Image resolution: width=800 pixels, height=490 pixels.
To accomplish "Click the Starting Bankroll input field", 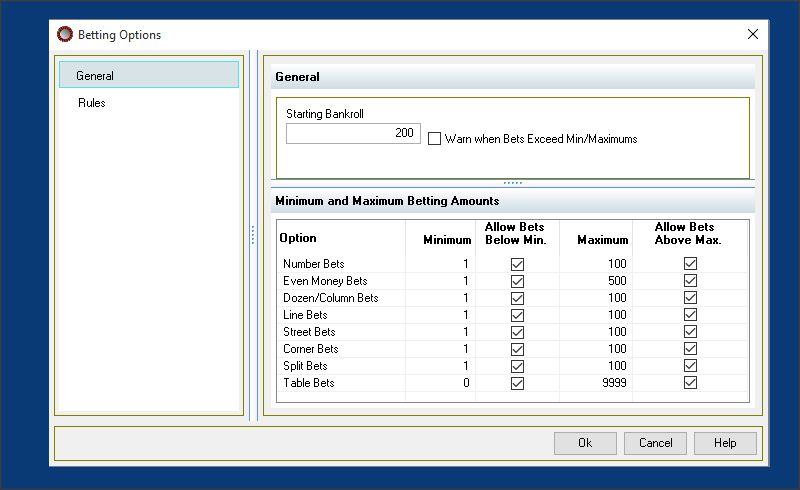I will click(x=353, y=133).
